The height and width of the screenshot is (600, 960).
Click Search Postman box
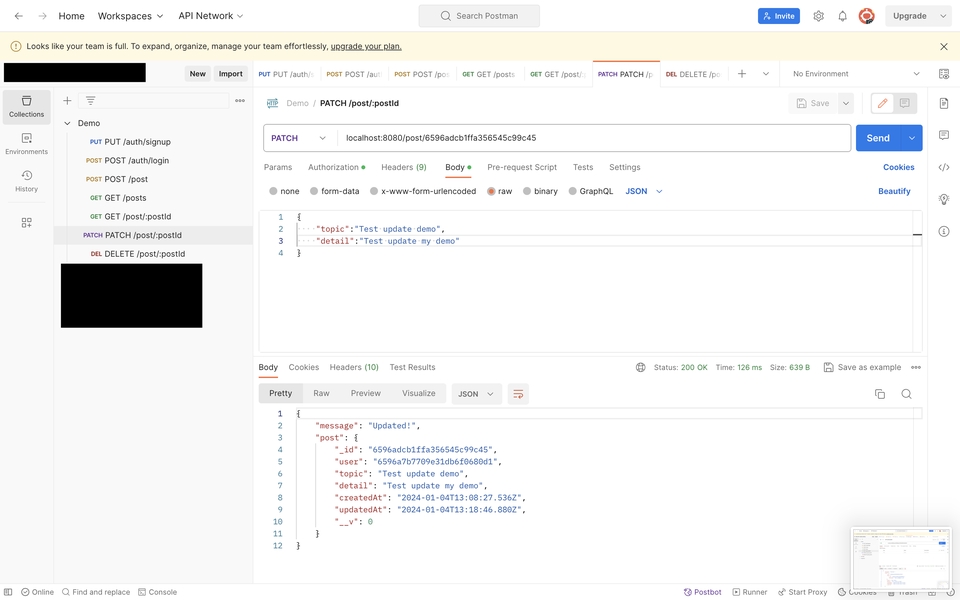479,16
